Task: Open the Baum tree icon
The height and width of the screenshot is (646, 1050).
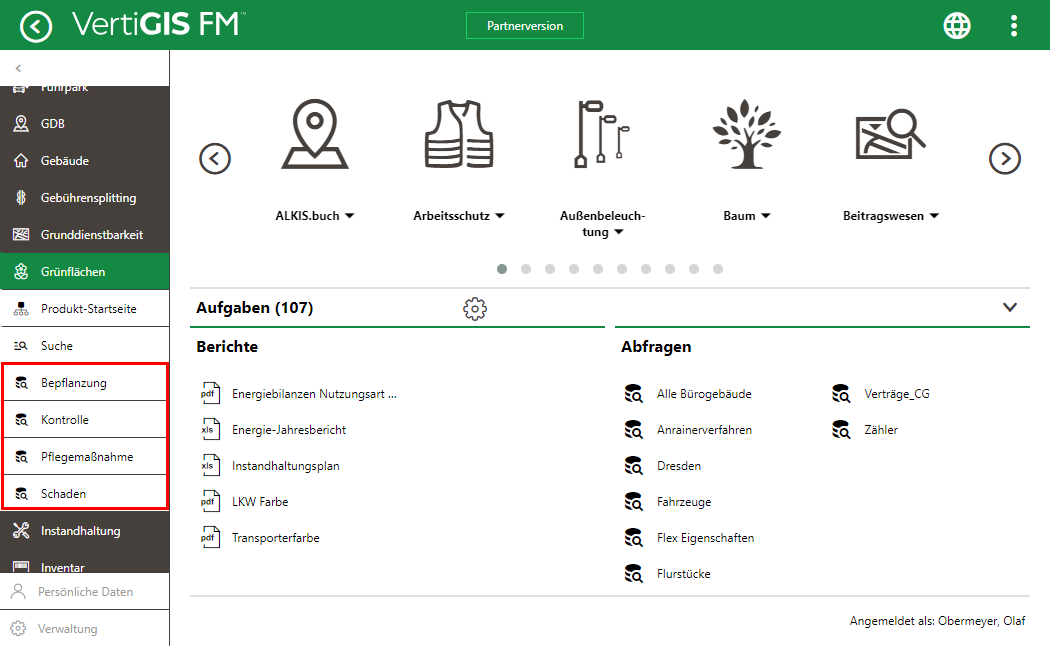Action: click(x=746, y=134)
